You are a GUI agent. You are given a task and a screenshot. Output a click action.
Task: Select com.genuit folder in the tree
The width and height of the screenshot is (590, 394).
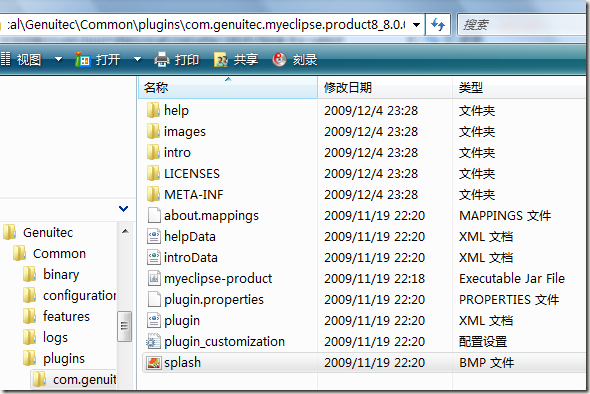(85, 380)
